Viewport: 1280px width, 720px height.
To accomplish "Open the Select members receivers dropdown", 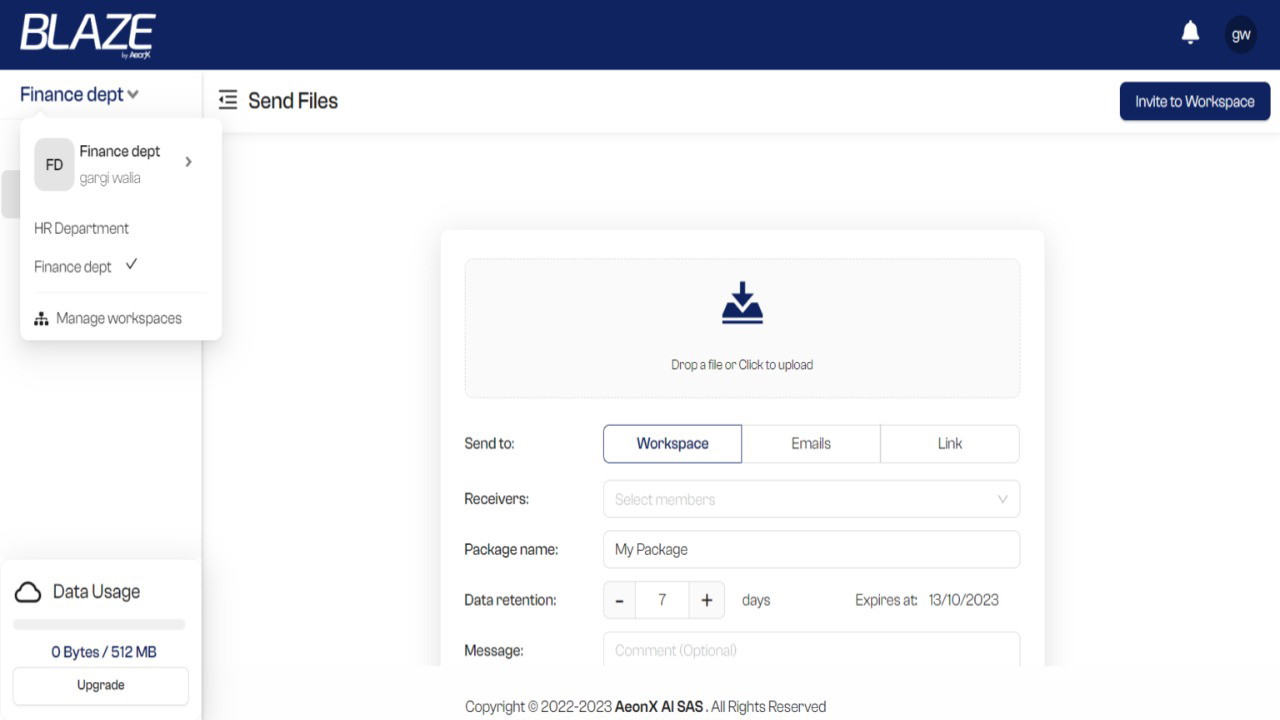I will coord(811,499).
